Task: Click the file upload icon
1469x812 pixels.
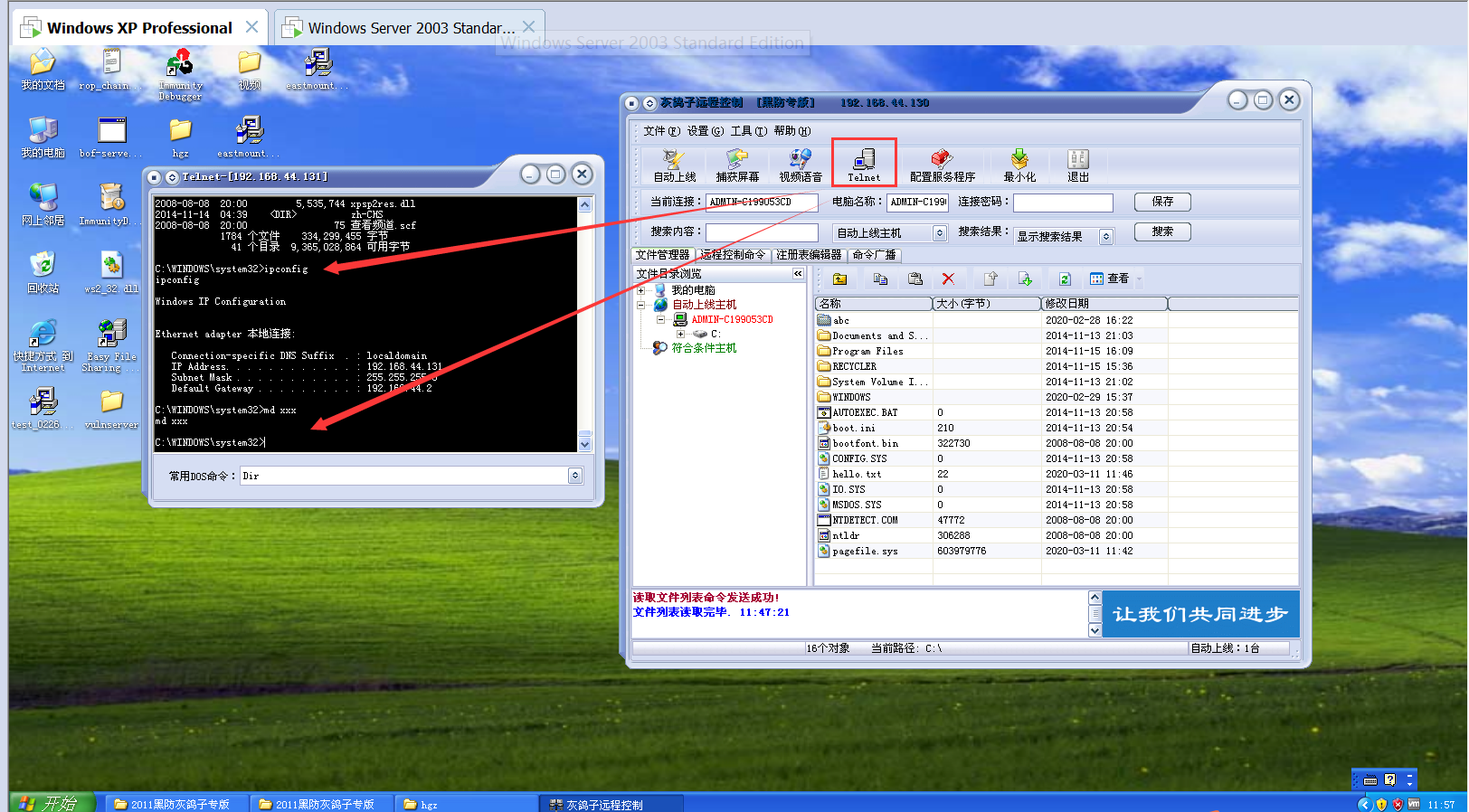Action: point(990,279)
